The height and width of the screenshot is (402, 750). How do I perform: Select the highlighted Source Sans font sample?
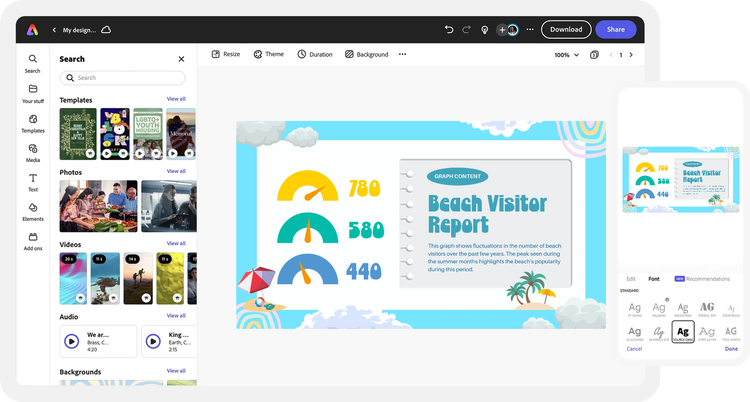tap(683, 332)
